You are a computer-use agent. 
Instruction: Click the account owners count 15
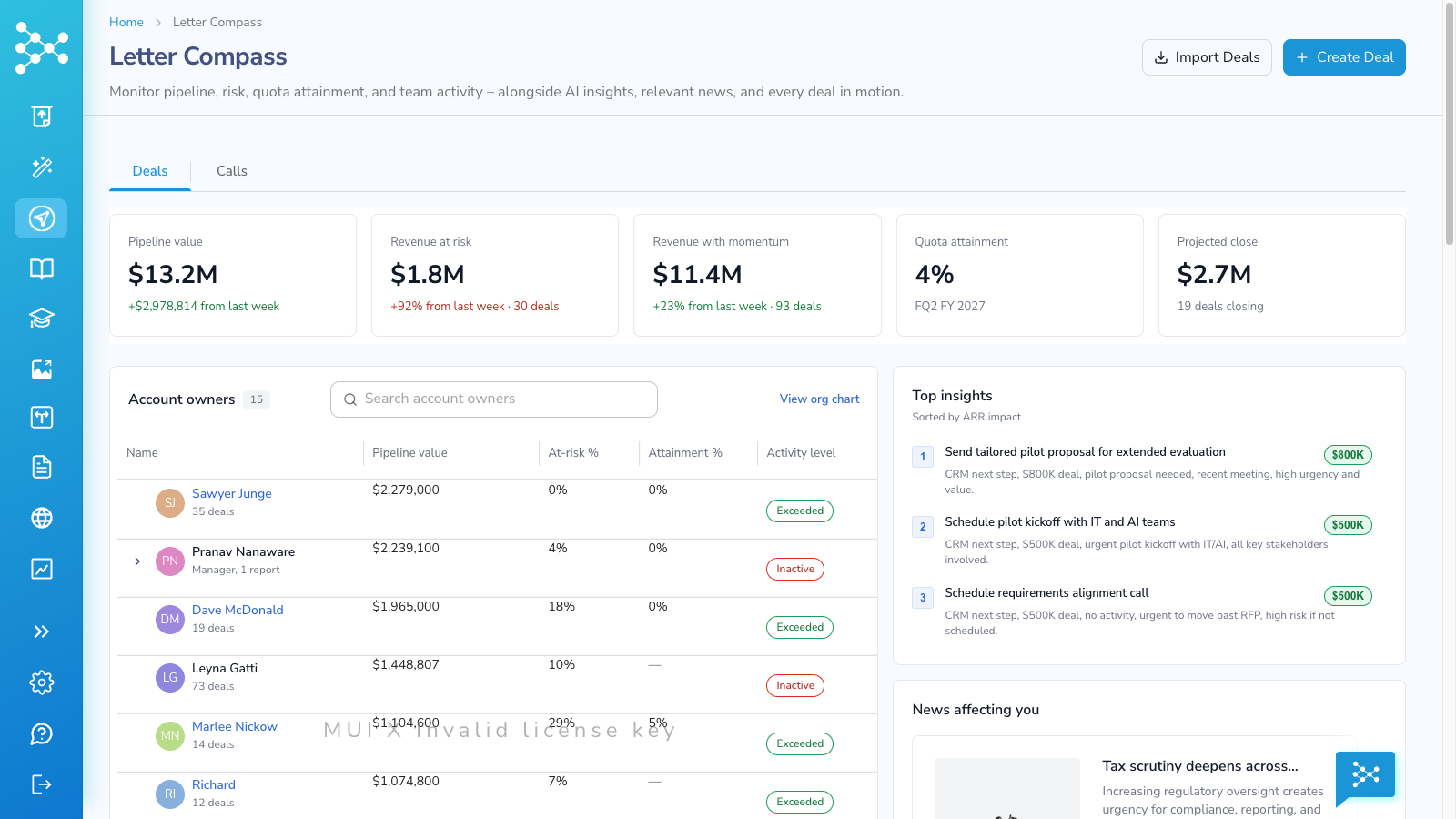point(257,399)
